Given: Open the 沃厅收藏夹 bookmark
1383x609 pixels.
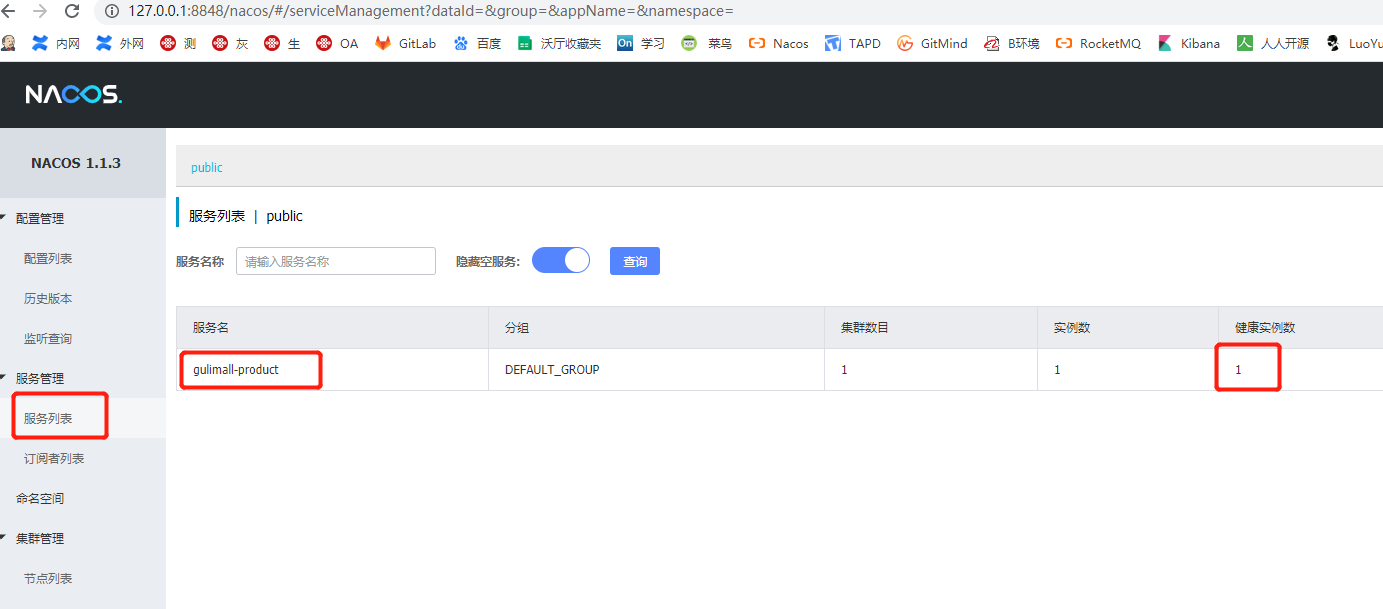Looking at the screenshot, I should (x=559, y=43).
